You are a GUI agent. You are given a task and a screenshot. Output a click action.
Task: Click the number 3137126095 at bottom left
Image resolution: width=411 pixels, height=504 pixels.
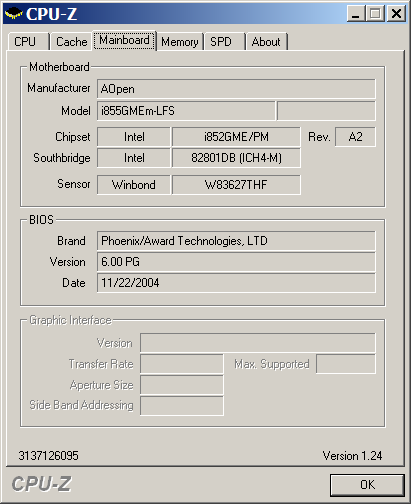(48, 455)
